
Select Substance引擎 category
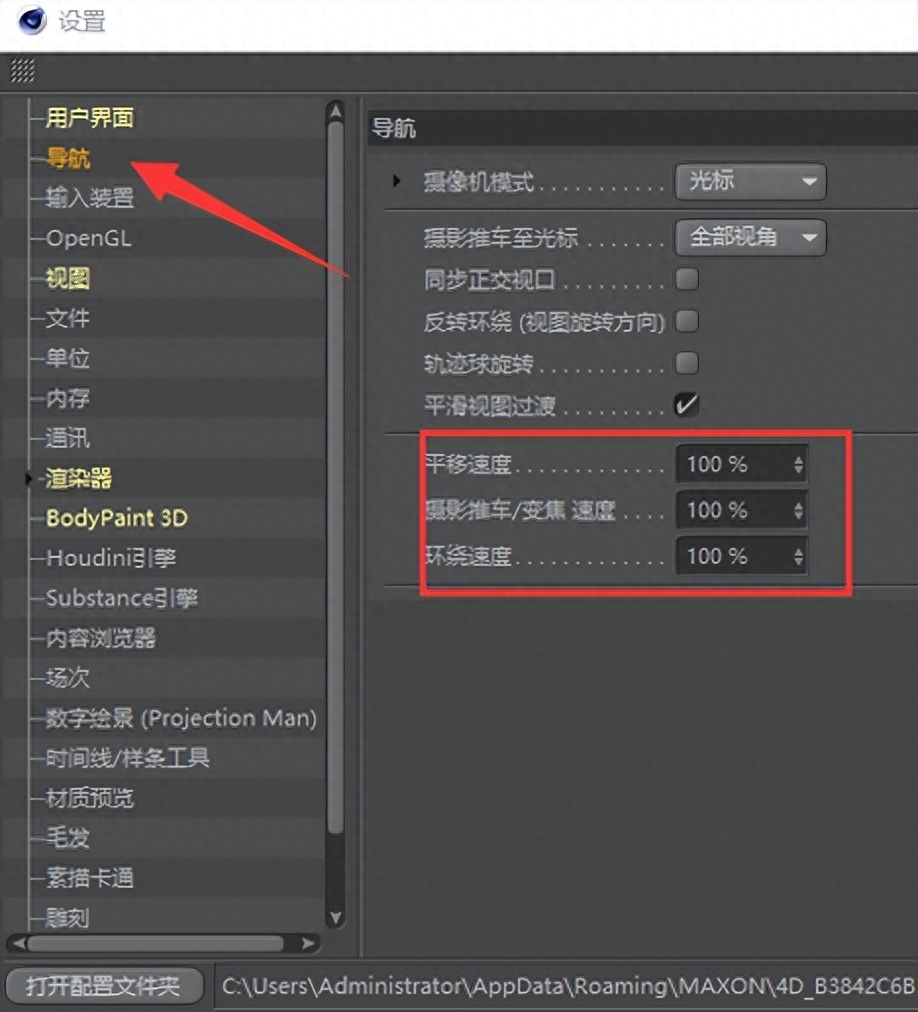(x=121, y=598)
